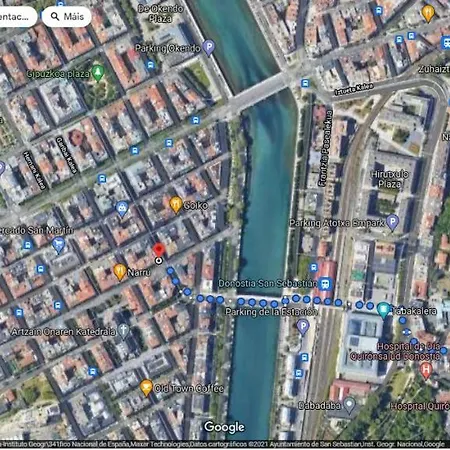Open the Narru restaurant marker
Viewport: 450px width, 450px height.
pyautogui.click(x=120, y=272)
